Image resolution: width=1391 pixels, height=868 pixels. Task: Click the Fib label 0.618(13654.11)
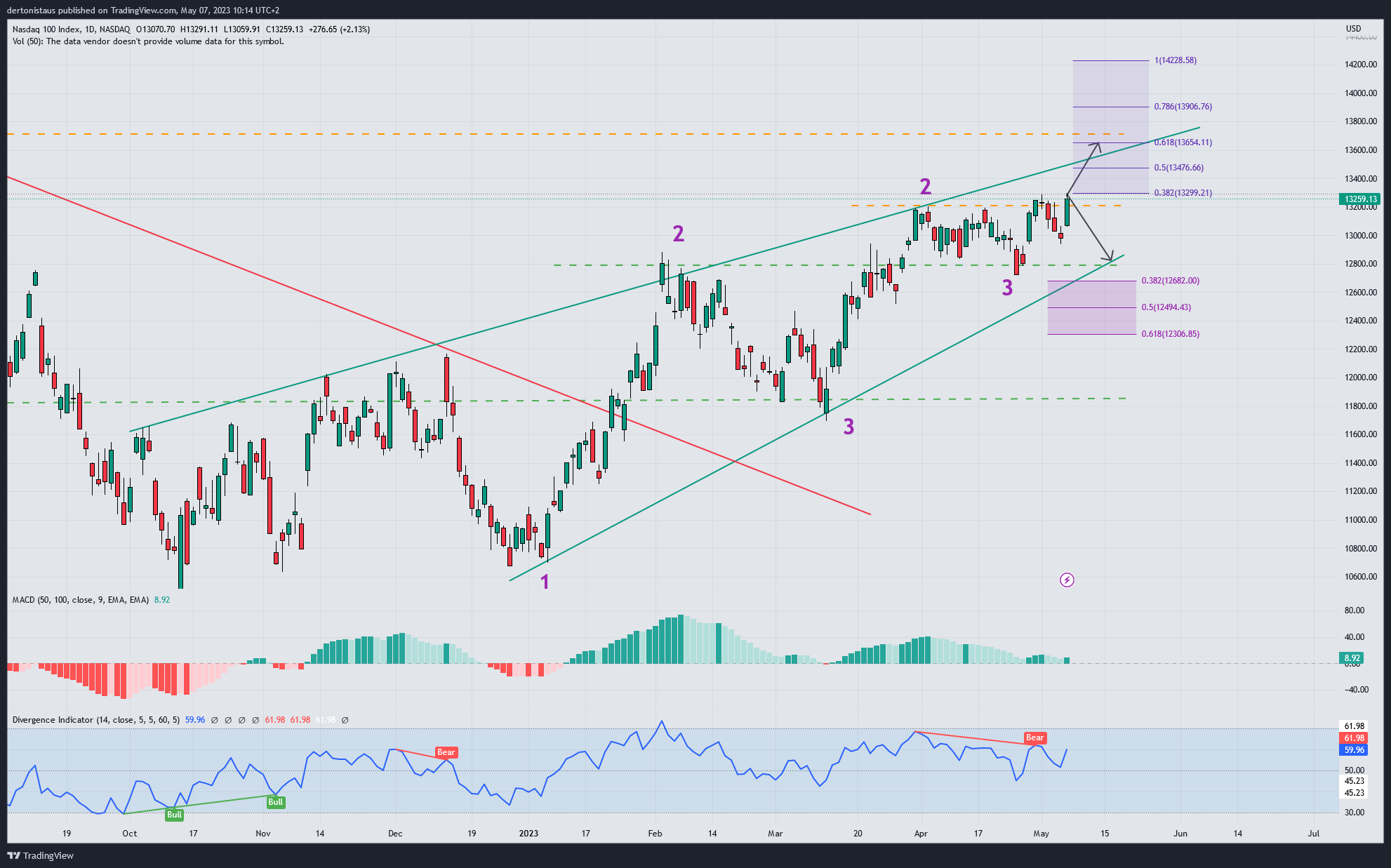(x=1183, y=142)
